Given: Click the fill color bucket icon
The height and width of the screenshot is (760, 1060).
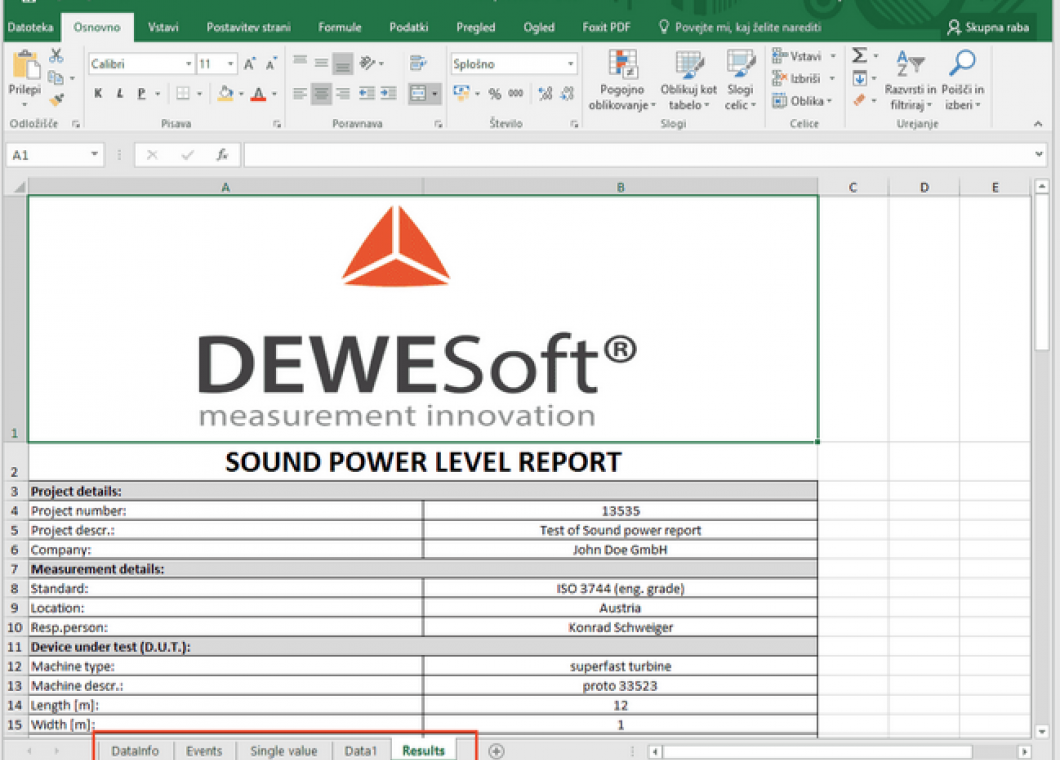Looking at the screenshot, I should (x=226, y=93).
